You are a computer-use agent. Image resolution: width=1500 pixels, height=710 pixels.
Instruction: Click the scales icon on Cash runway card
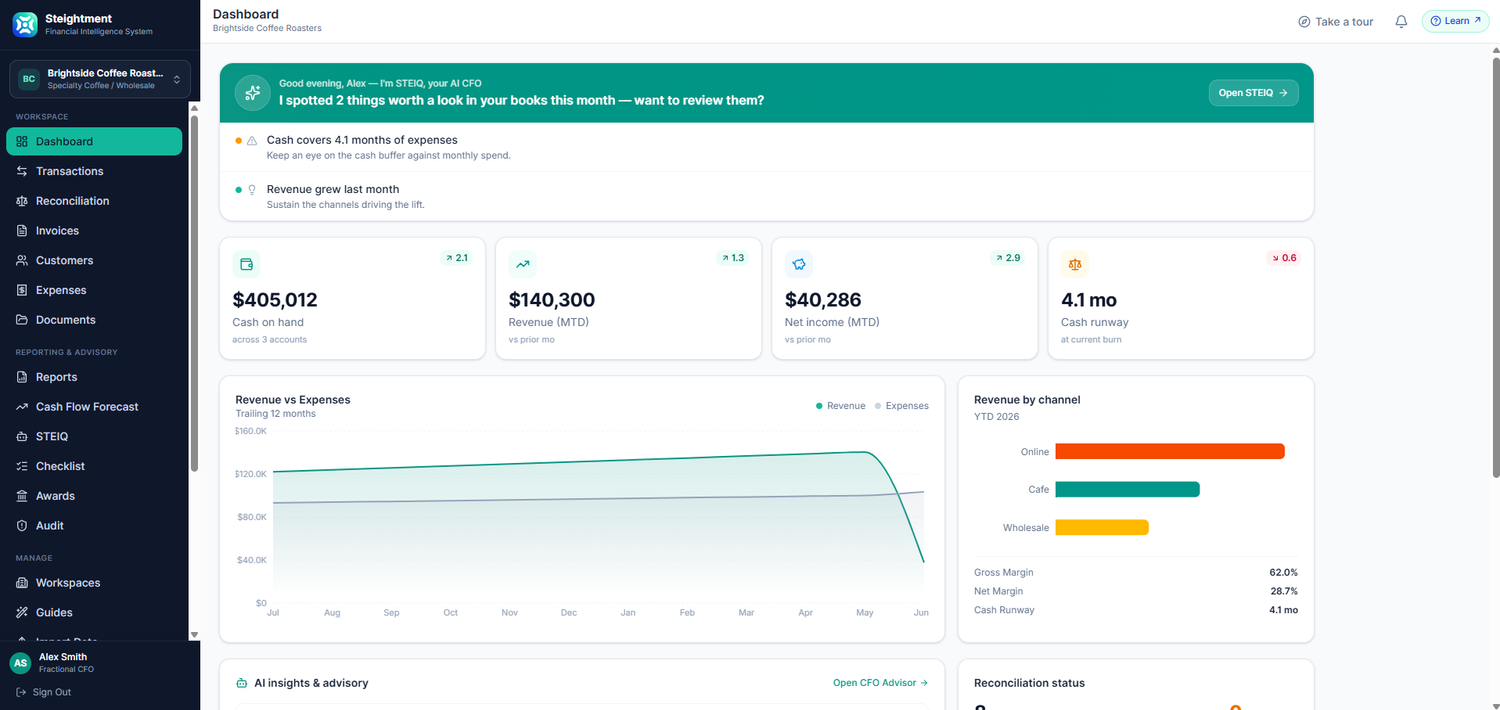coord(1074,264)
